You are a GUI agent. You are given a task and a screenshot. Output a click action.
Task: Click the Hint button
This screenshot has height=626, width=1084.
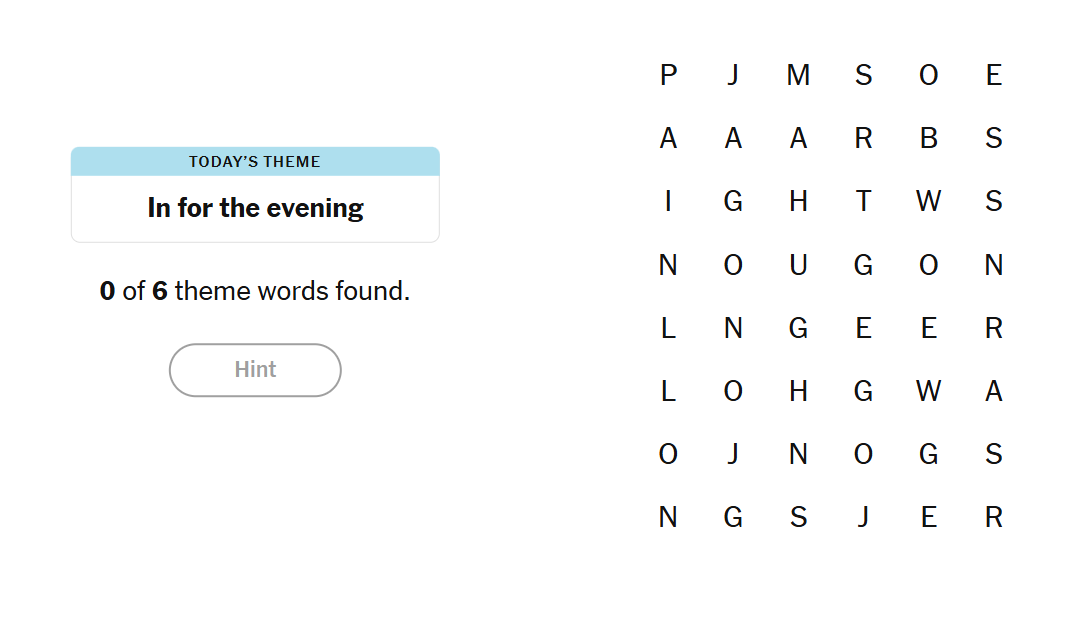pyautogui.click(x=255, y=370)
